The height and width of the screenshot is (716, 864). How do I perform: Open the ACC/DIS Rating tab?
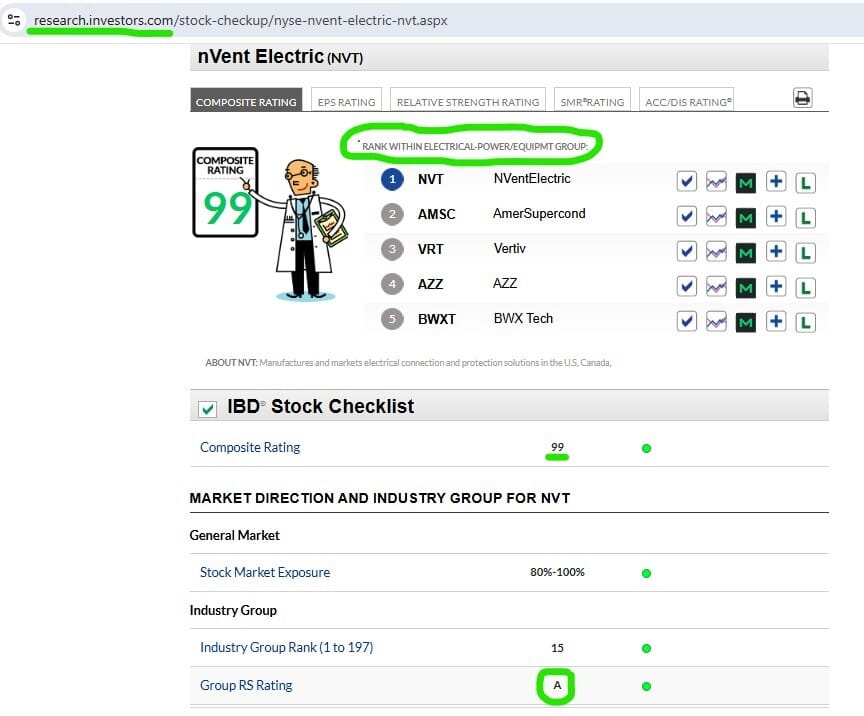pos(688,101)
